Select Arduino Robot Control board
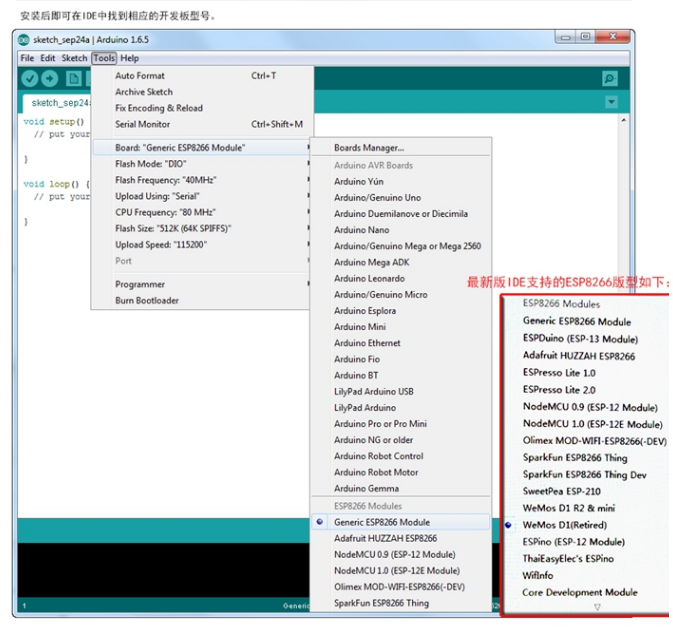The height and width of the screenshot is (642, 673). [400, 456]
